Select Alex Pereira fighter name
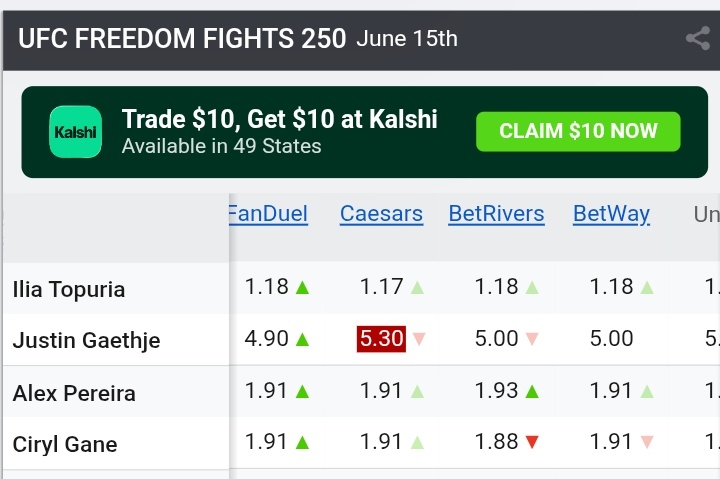The height and width of the screenshot is (479, 720). click(74, 394)
